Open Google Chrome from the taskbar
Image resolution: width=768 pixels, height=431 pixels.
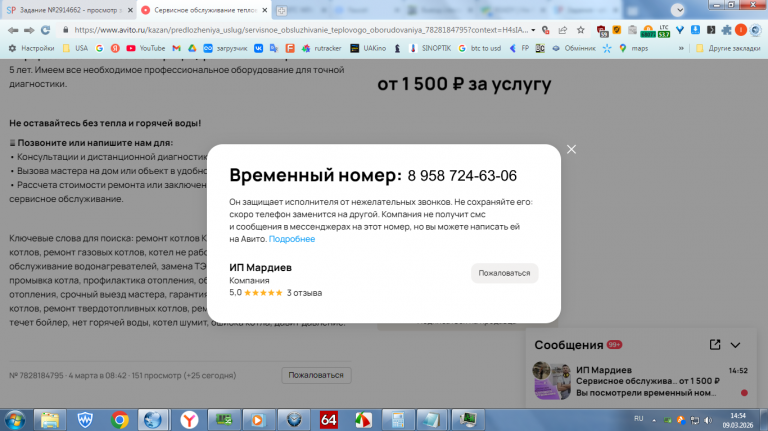pyautogui.click(x=120, y=420)
